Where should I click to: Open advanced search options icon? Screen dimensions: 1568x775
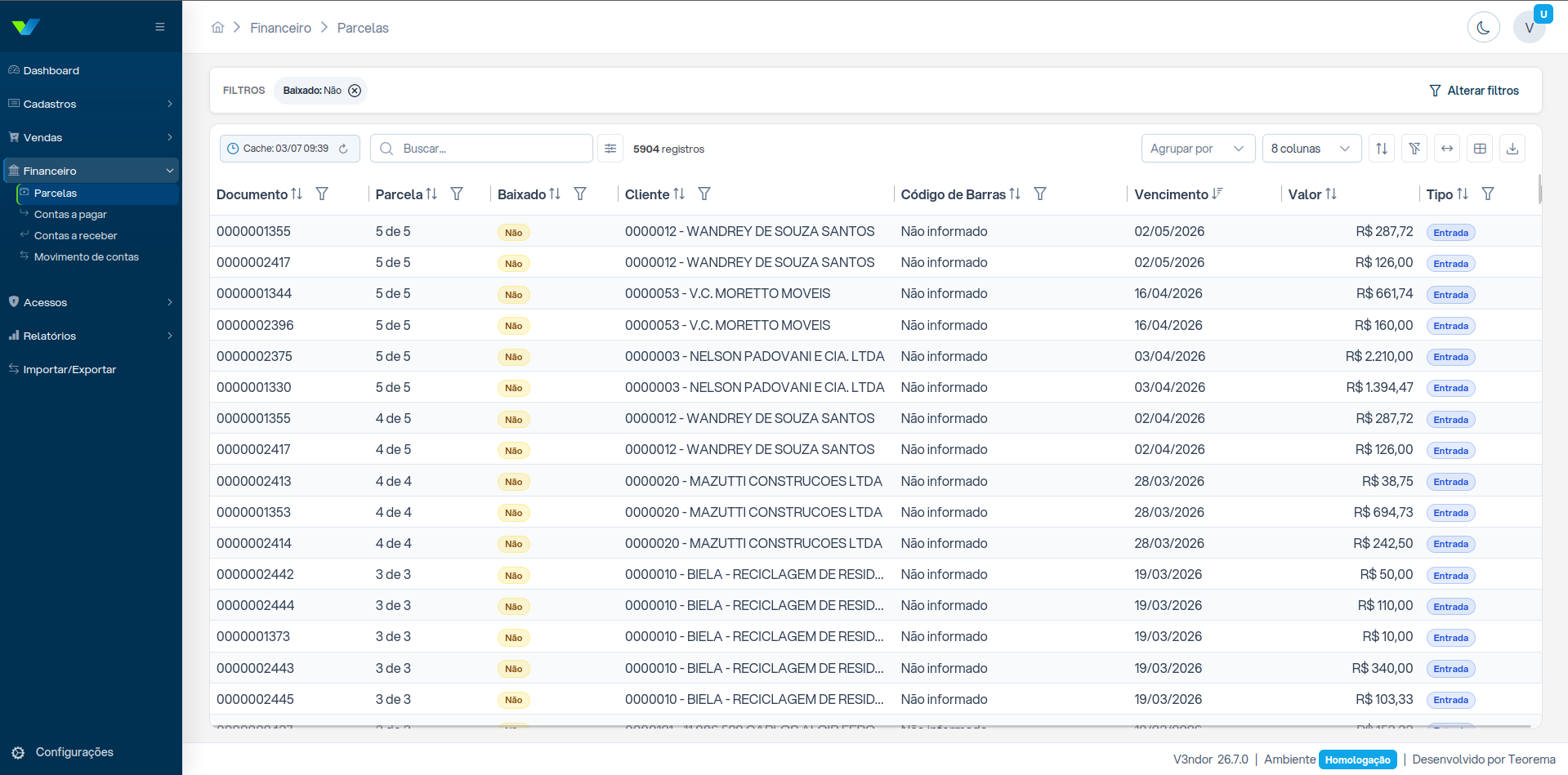pos(610,149)
